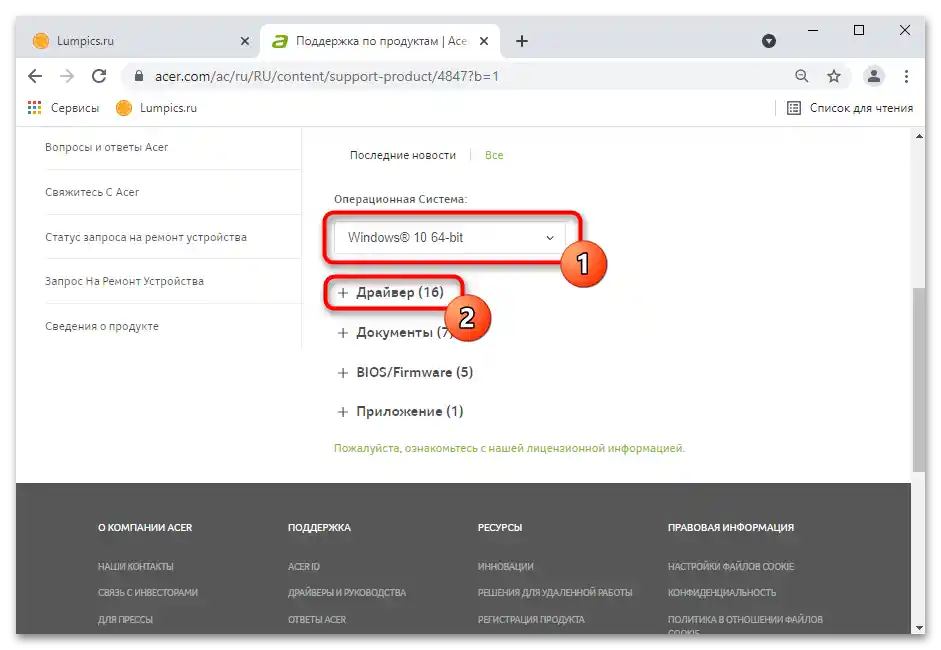Select the Поддержка по продуктам Acer tab
Screen dimensions: 941x650
[379, 41]
